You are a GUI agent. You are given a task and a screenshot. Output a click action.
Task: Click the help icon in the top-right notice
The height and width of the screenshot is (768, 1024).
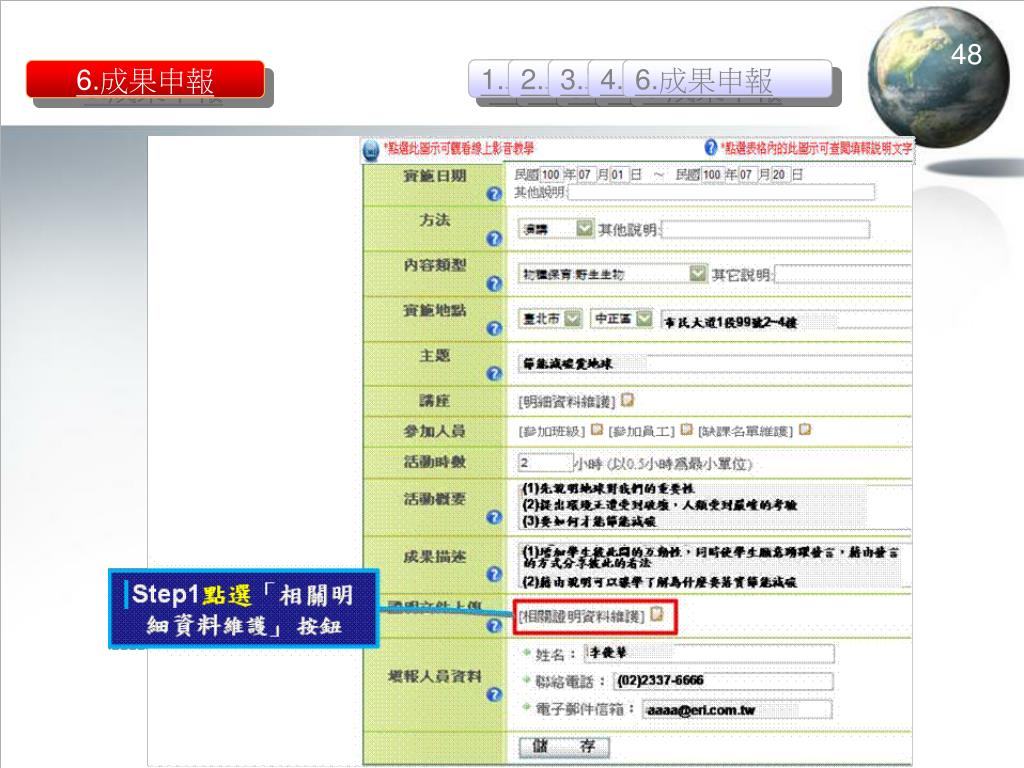711,148
